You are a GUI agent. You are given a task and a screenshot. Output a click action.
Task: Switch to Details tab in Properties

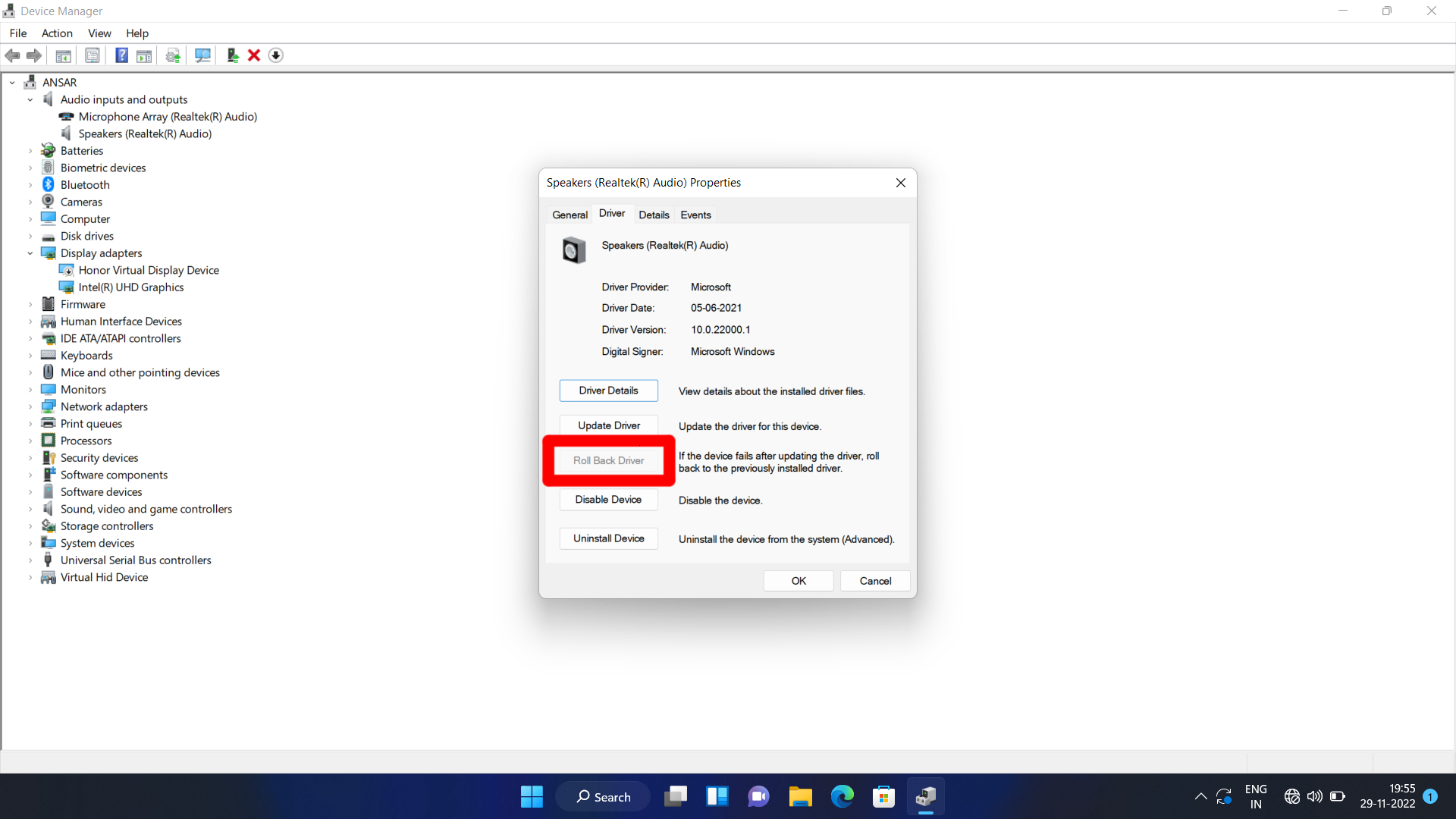(654, 215)
